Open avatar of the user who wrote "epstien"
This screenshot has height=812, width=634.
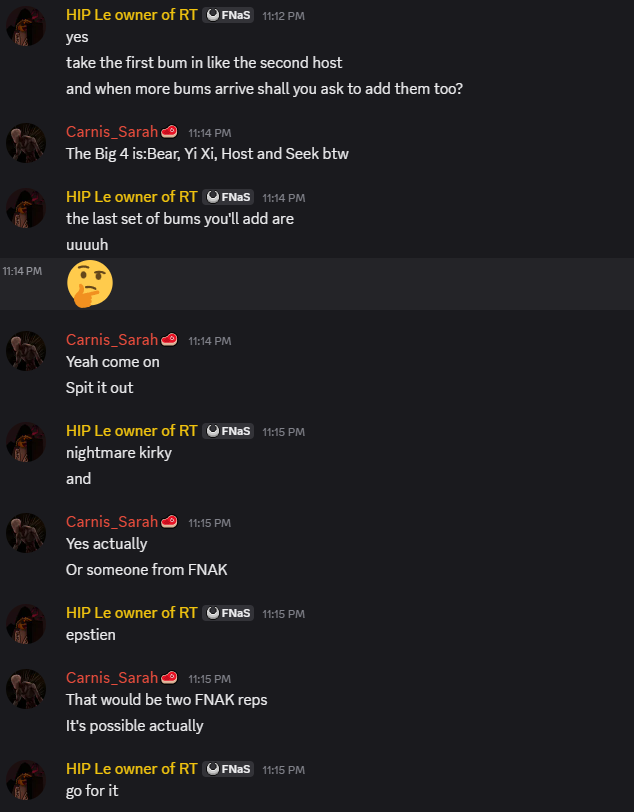point(26,624)
